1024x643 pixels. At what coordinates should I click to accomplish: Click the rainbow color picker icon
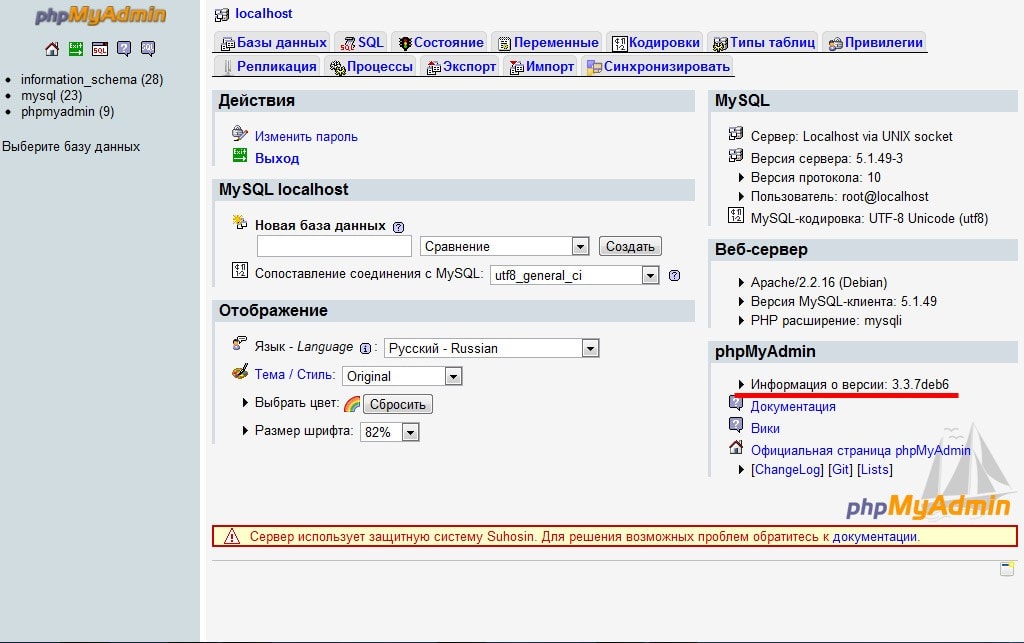pos(352,404)
